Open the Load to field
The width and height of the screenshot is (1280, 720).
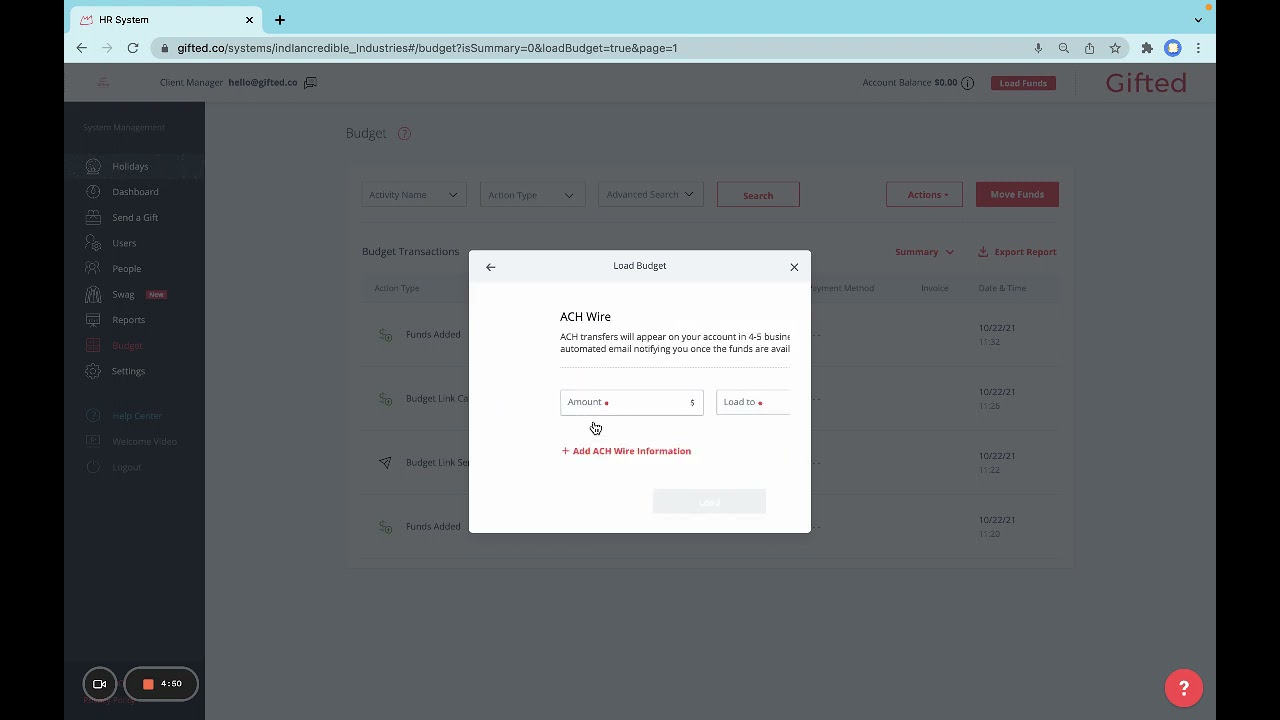(753, 402)
